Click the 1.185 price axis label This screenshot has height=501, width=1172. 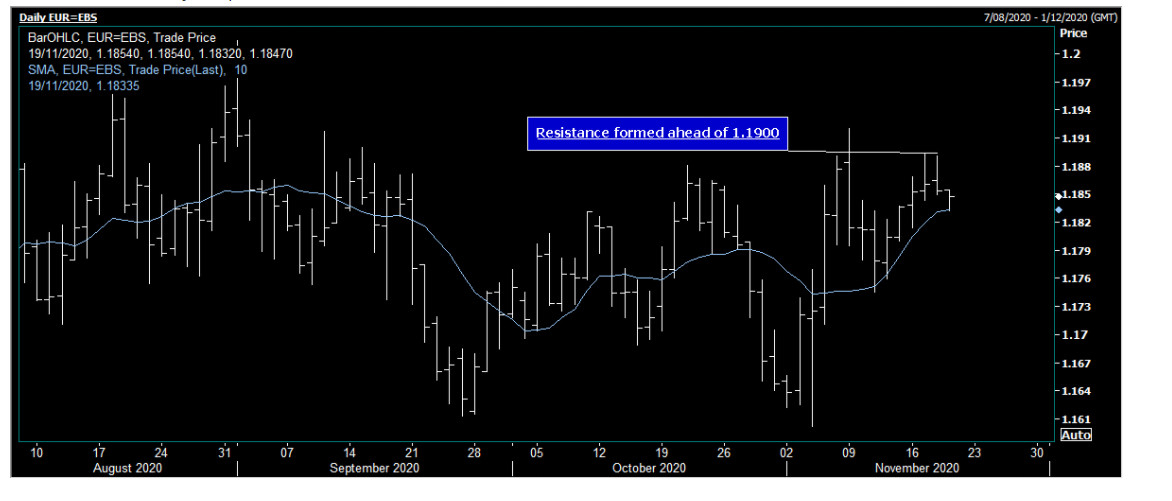pos(1076,194)
